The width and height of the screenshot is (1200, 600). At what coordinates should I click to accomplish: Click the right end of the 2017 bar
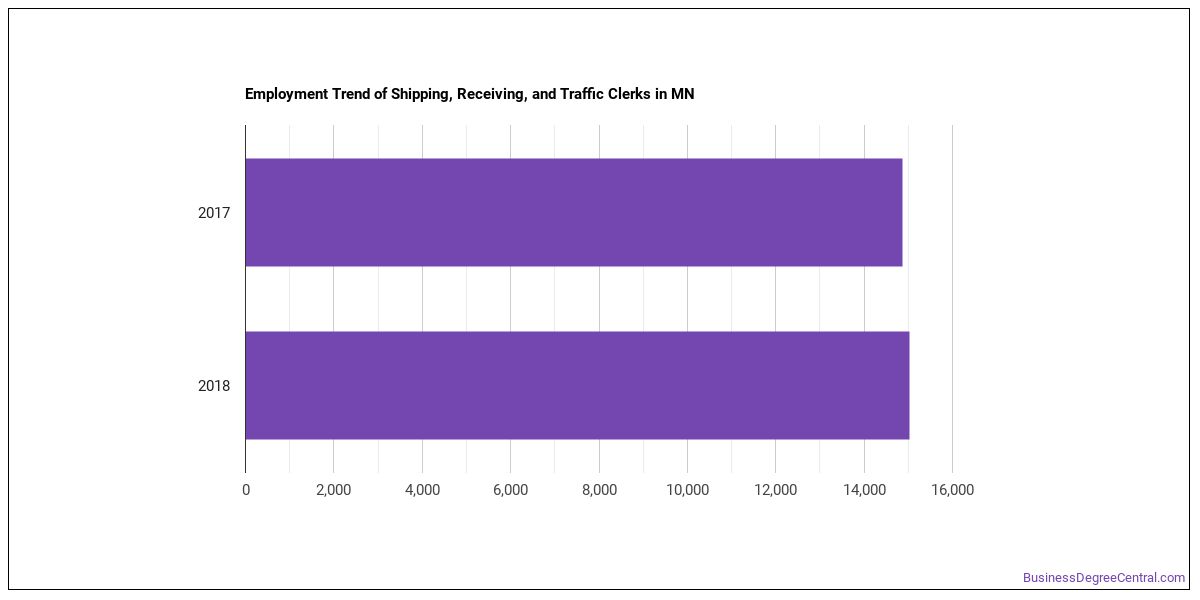899,212
